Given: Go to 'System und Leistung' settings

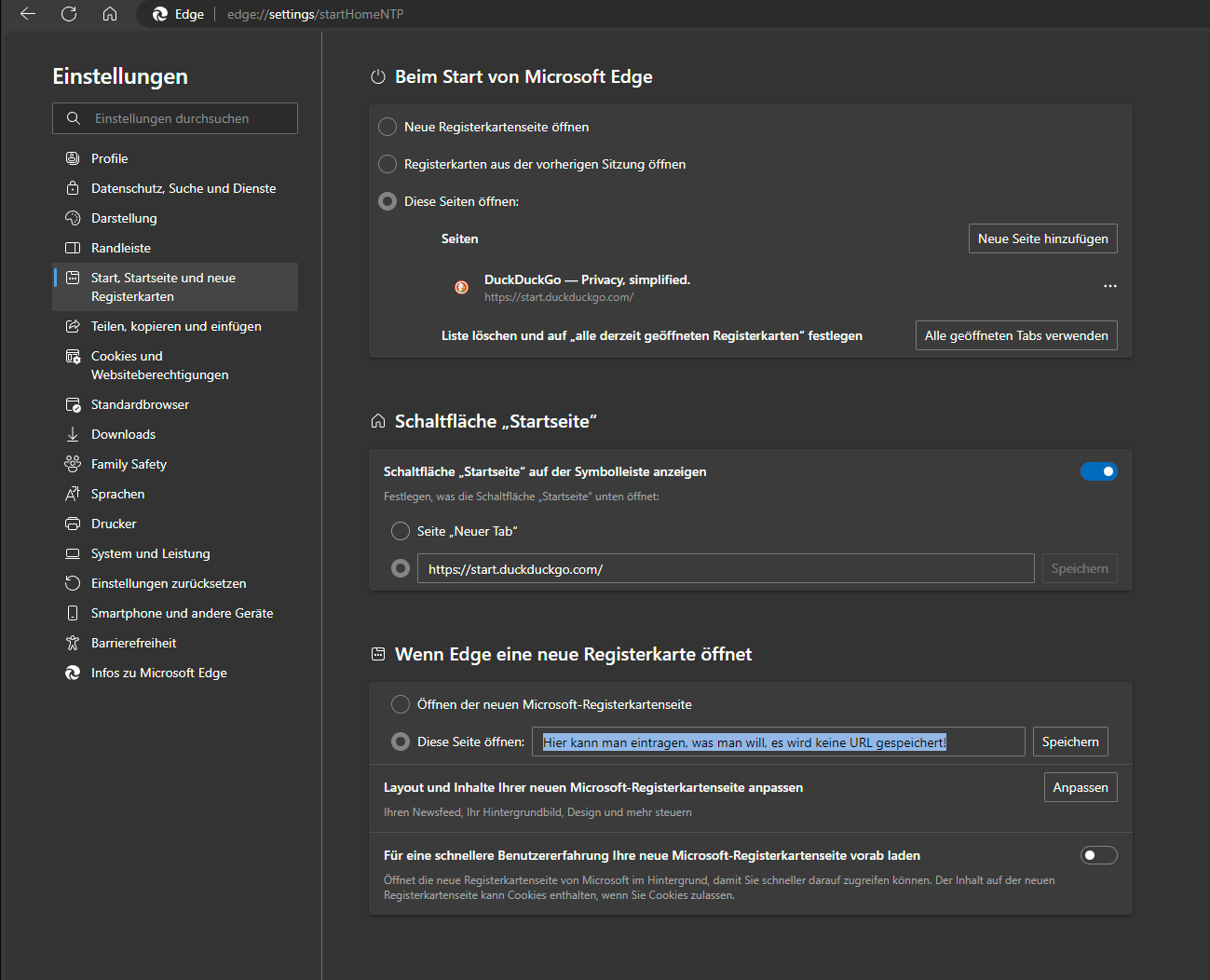Looking at the screenshot, I should [150, 553].
